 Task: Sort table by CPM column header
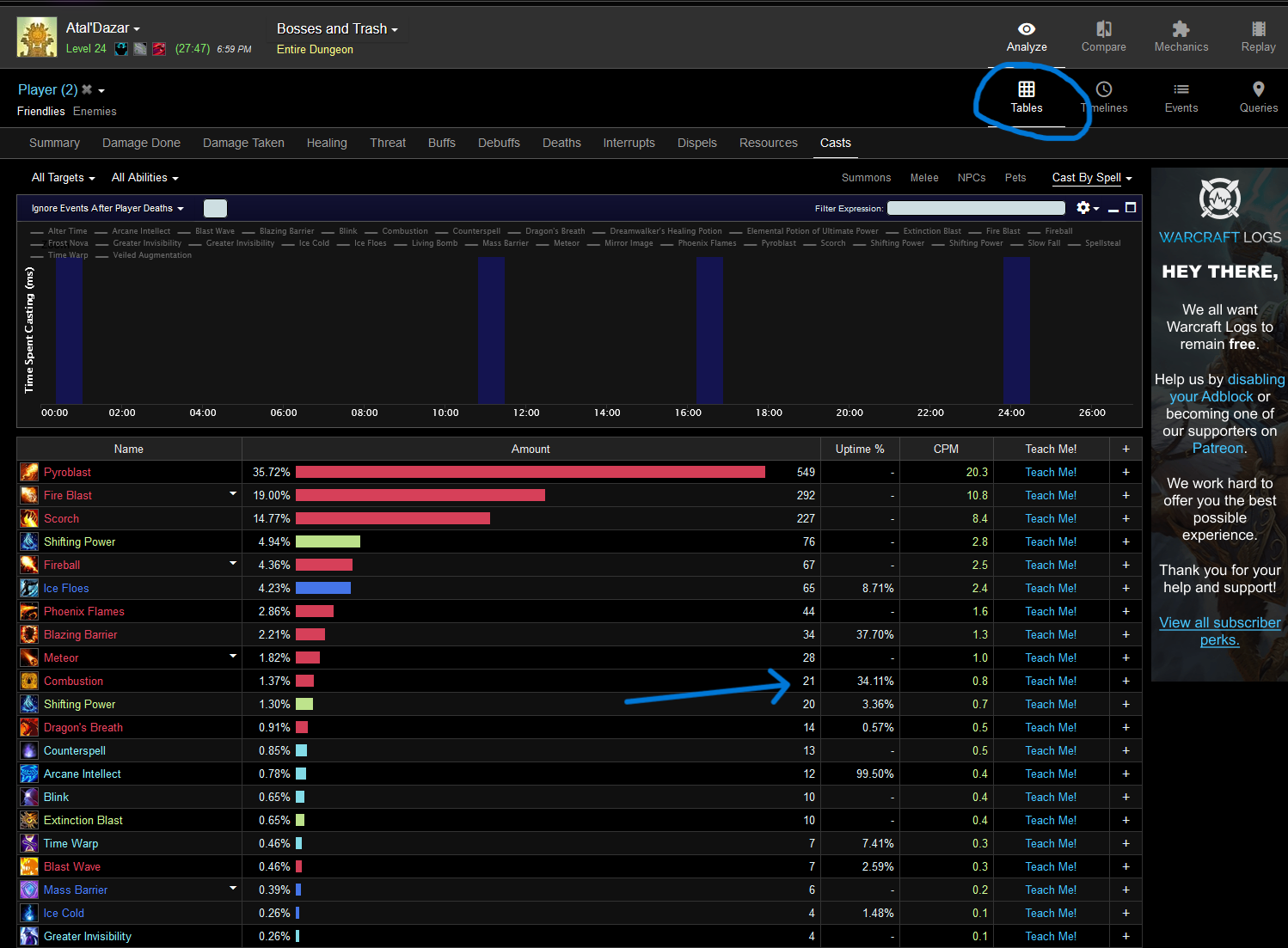(x=946, y=449)
